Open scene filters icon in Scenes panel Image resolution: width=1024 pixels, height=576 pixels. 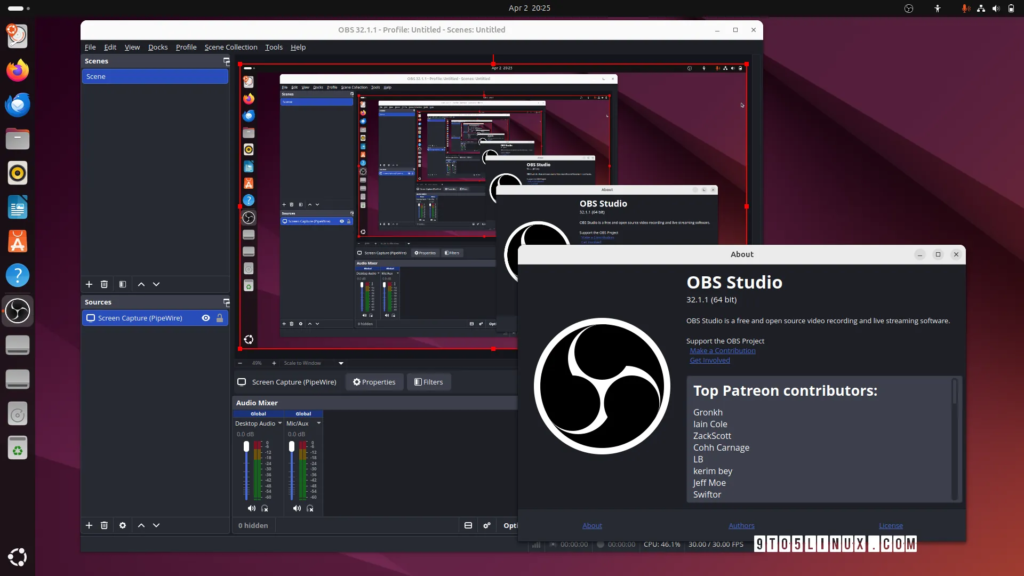(122, 284)
